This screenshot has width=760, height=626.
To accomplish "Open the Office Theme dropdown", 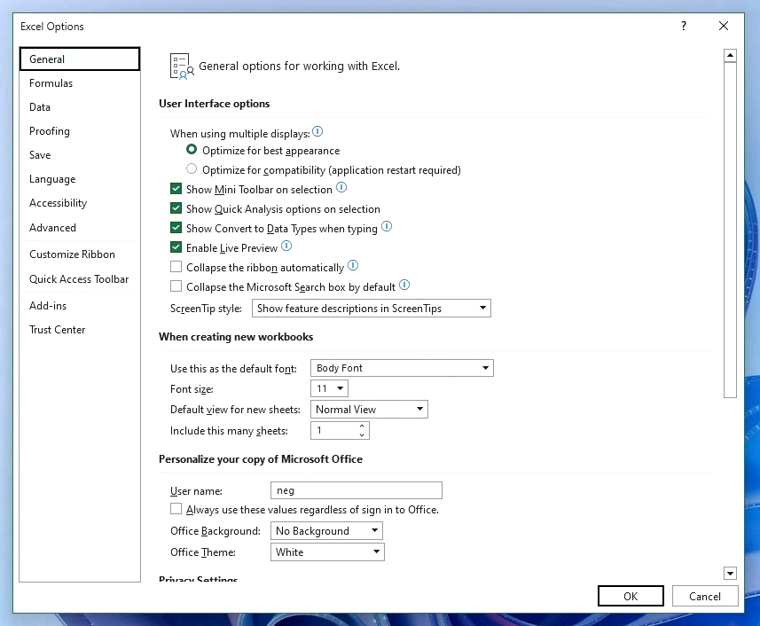I will click(327, 552).
